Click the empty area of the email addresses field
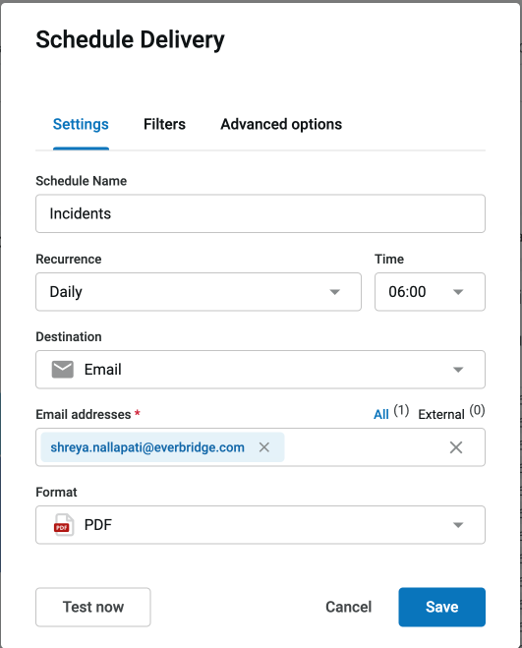The width and height of the screenshot is (522, 648). (364, 447)
